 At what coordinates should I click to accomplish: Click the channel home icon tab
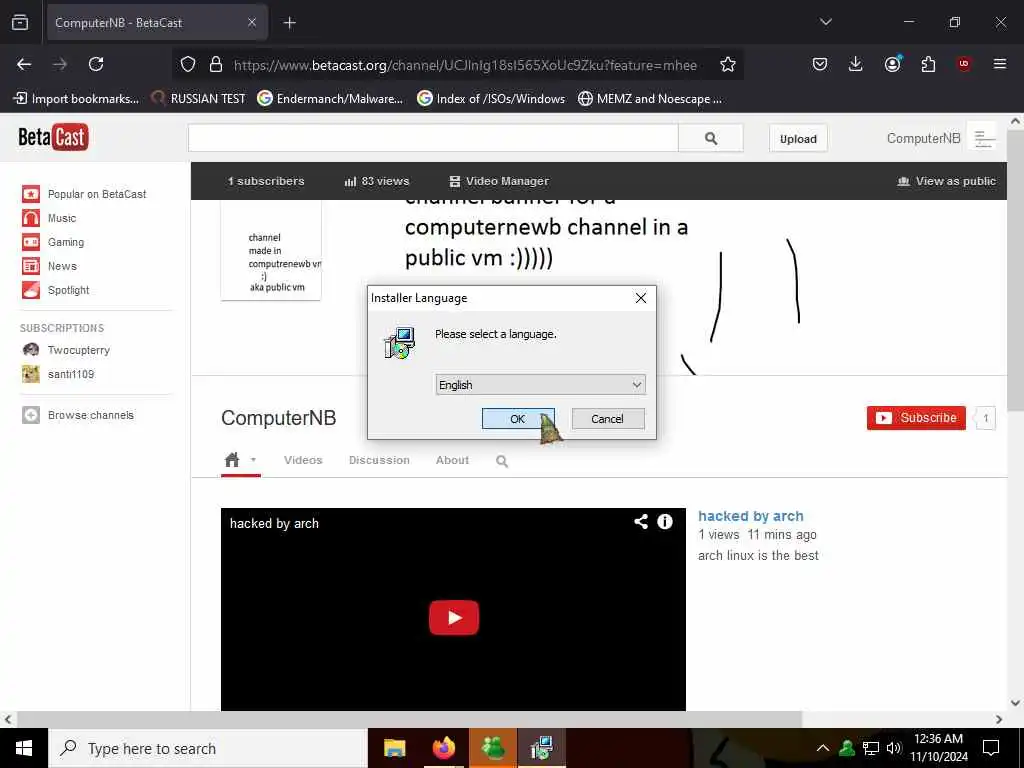[x=232, y=460]
